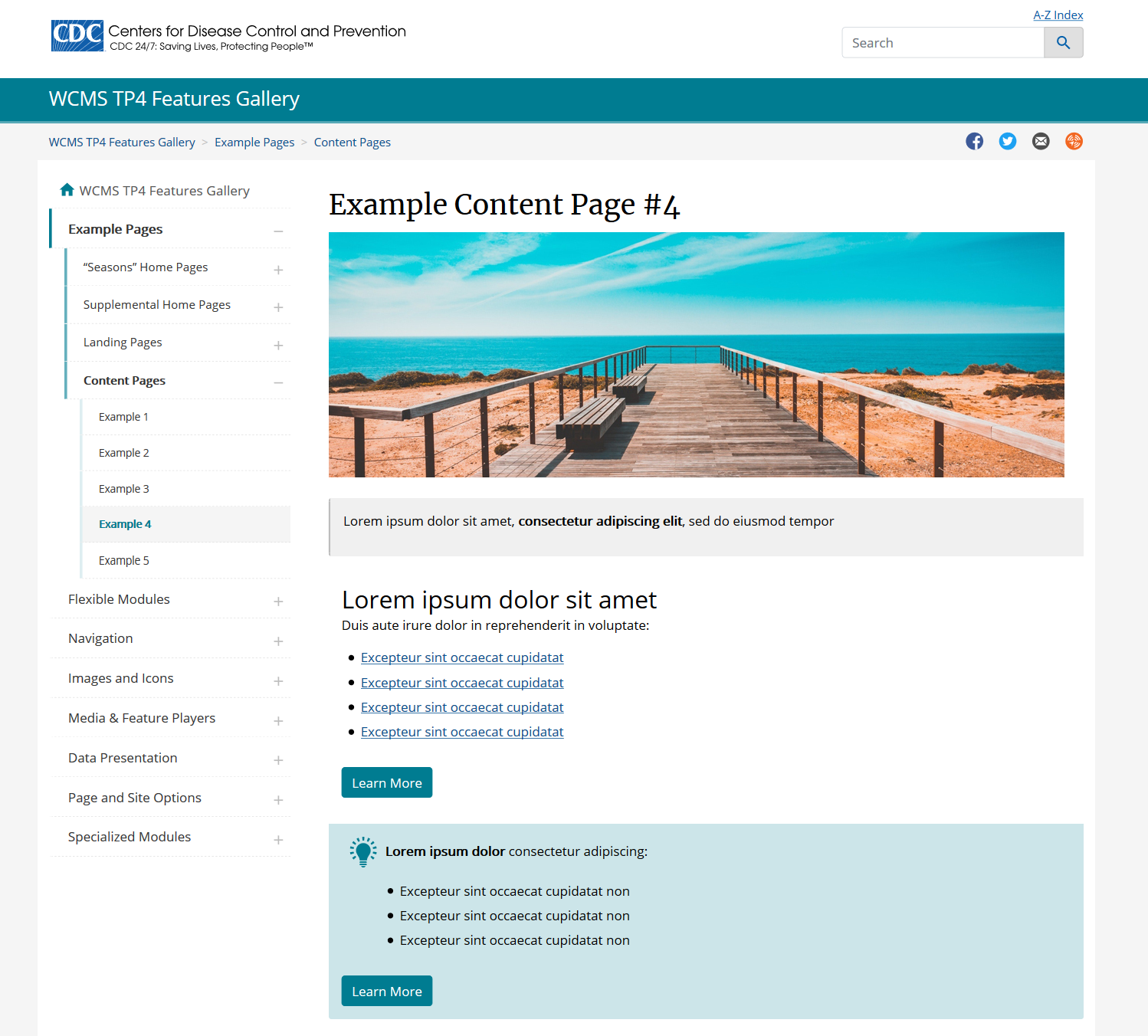Image resolution: width=1148 pixels, height=1036 pixels.
Task: Click the search magnifying glass button
Action: click(x=1063, y=43)
